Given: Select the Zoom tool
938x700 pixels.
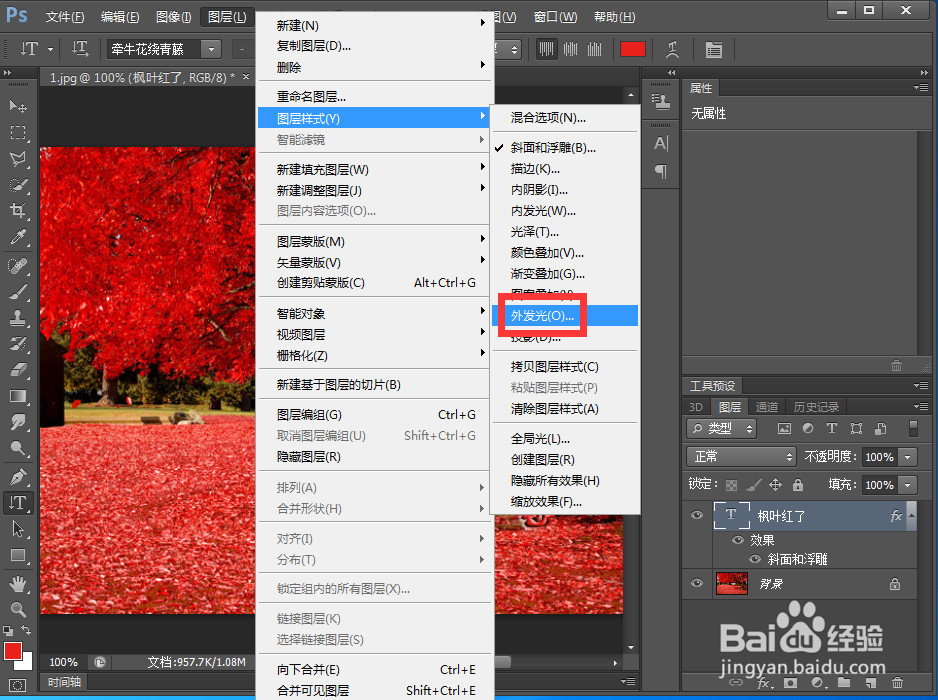Looking at the screenshot, I should tap(16, 611).
